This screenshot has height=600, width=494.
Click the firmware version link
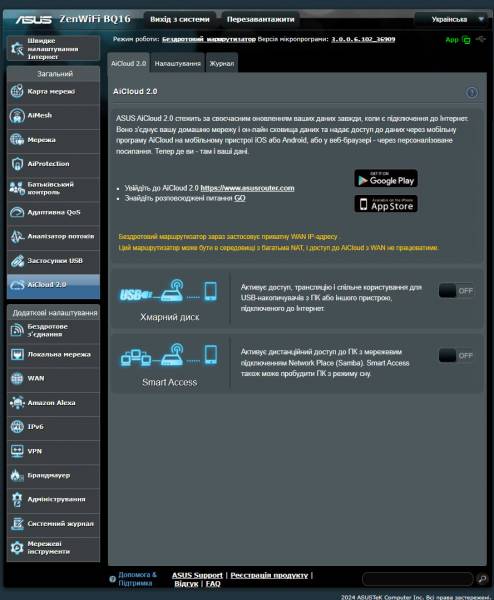tap(363, 39)
